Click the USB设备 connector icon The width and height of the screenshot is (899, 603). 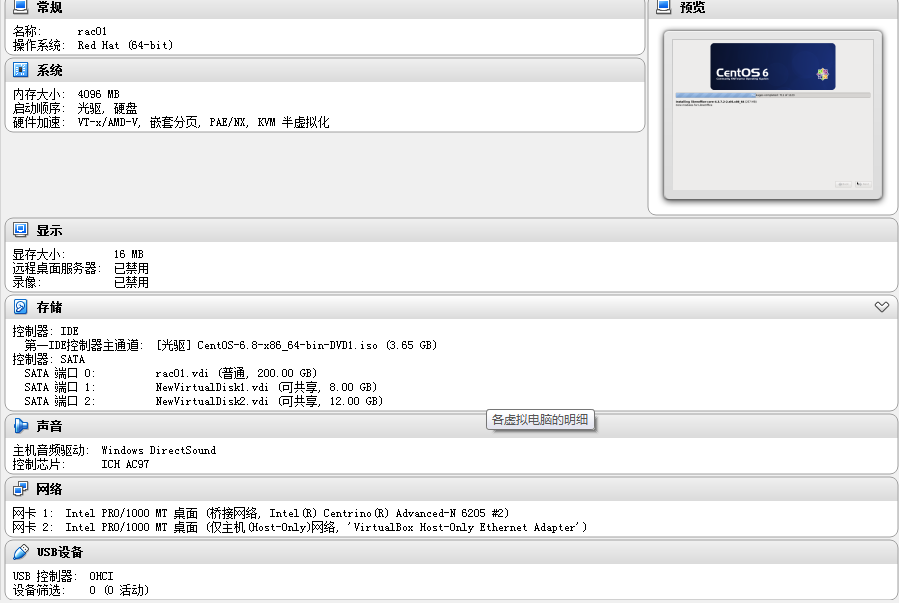(x=18, y=551)
